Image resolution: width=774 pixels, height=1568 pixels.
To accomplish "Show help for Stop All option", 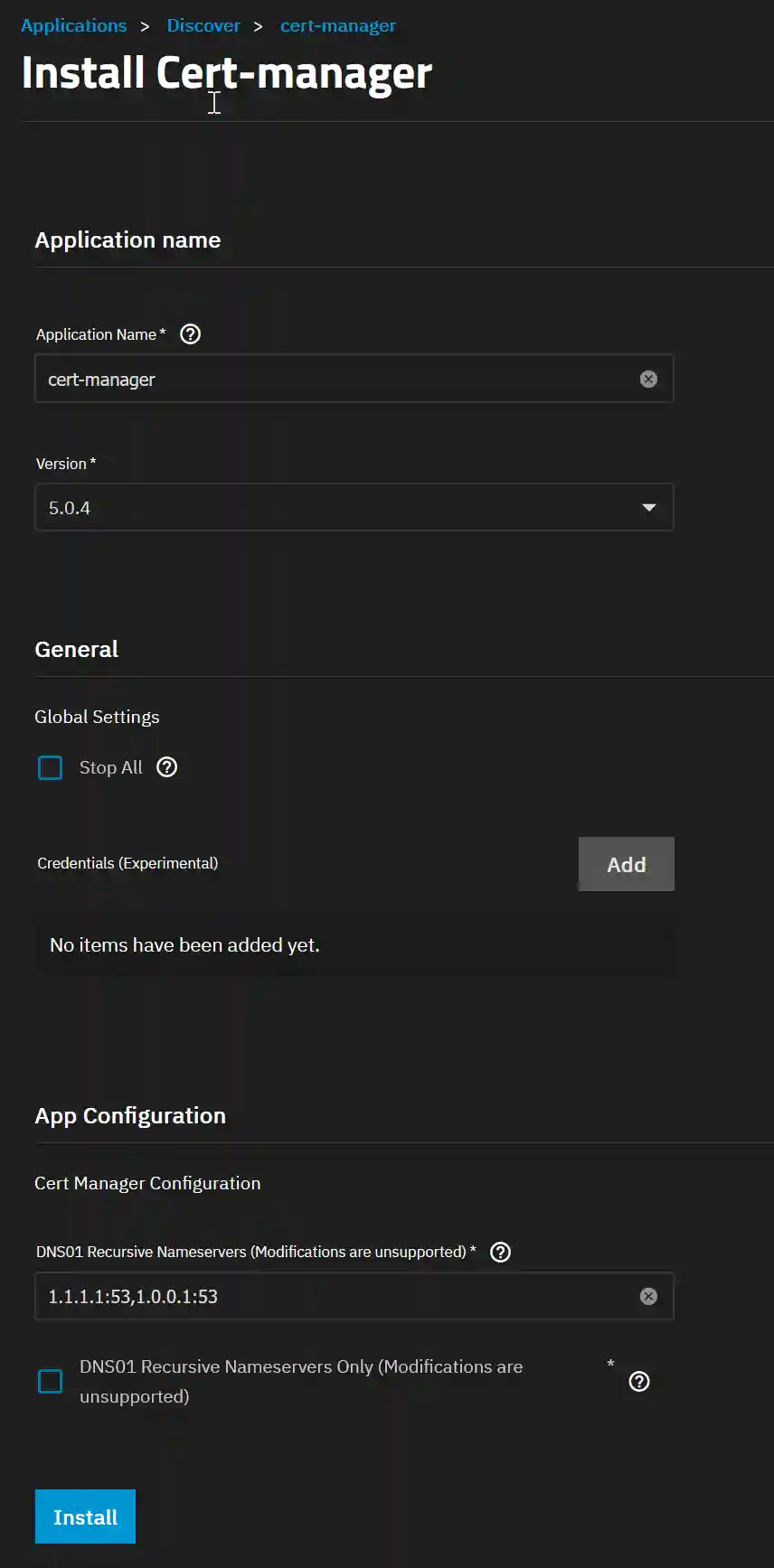I will [166, 767].
